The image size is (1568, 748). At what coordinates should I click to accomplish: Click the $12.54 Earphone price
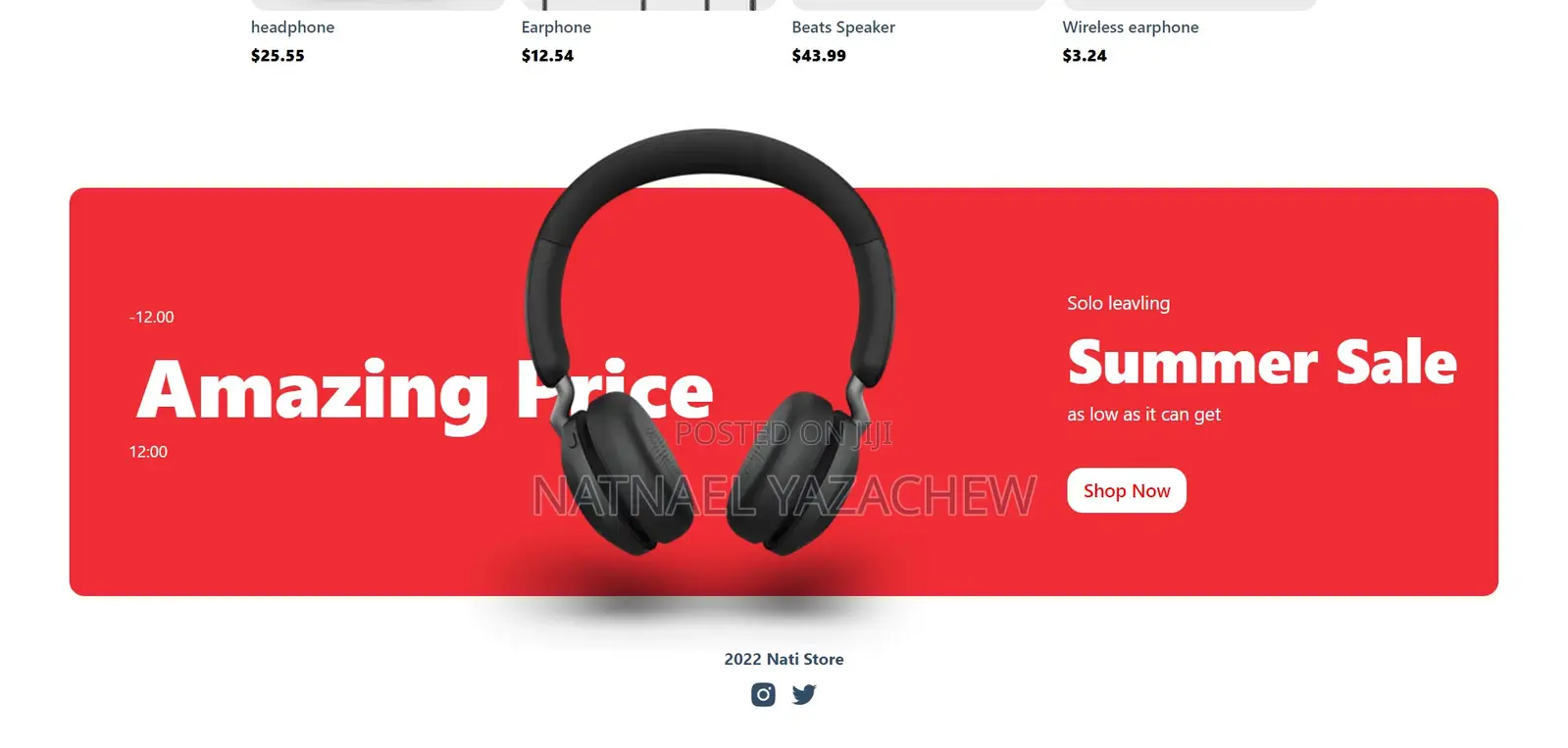click(x=547, y=56)
